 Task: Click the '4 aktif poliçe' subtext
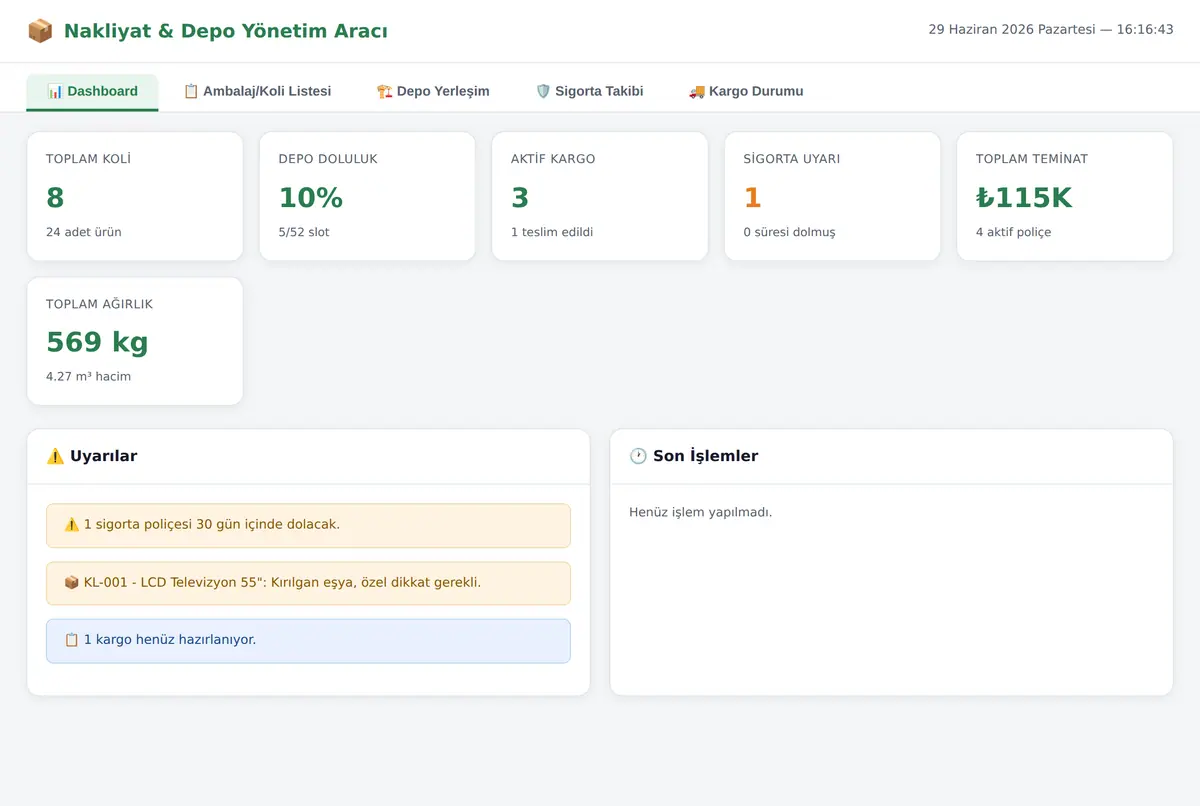[x=1013, y=232]
